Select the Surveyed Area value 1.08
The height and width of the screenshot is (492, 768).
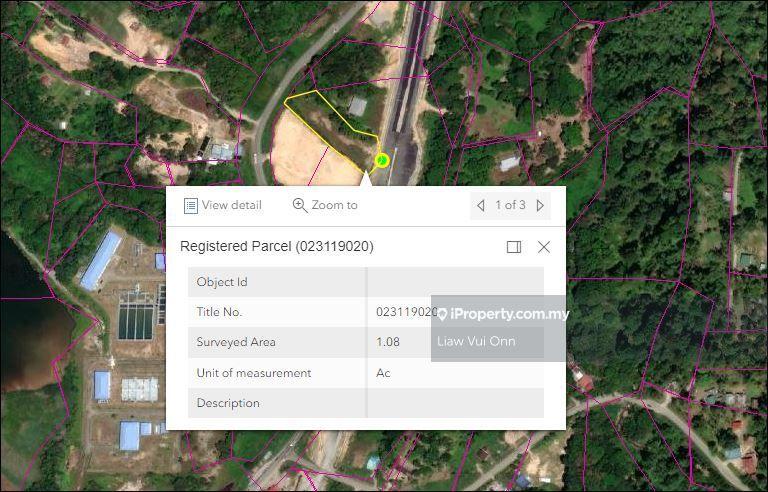pyautogui.click(x=388, y=342)
